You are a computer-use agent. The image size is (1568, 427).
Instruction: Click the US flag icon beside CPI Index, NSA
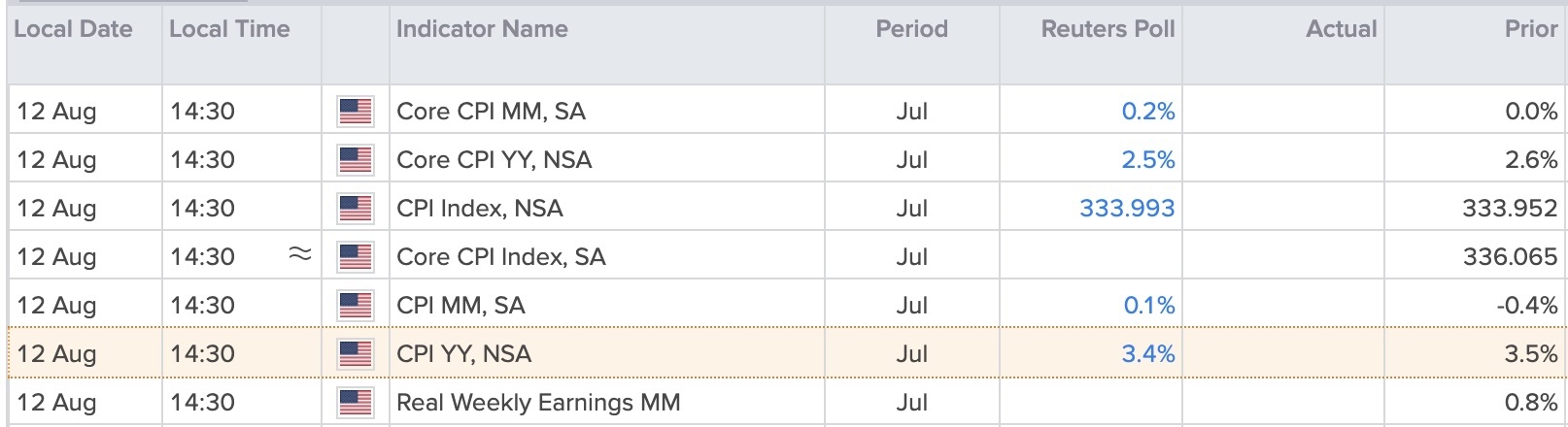point(356,209)
